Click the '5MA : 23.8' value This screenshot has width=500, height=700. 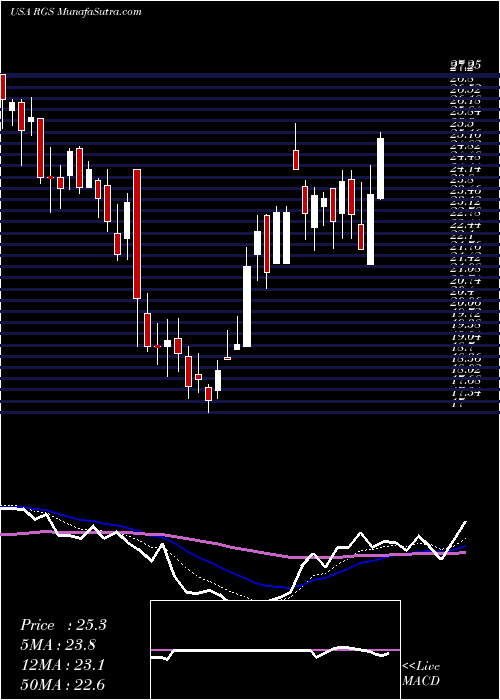pos(58,645)
